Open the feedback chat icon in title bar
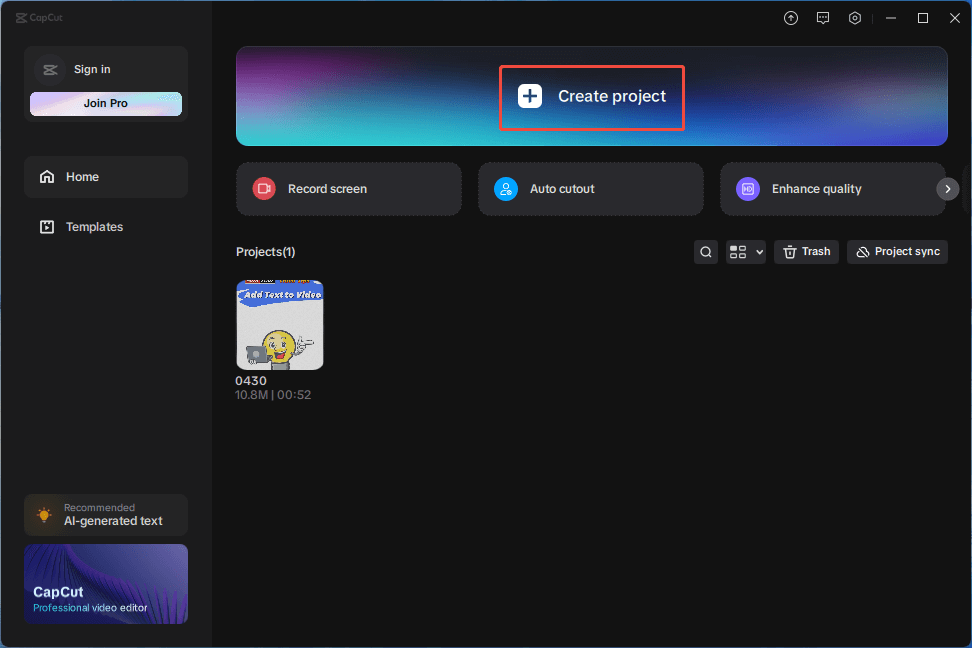Screen dimensions: 972x648 click(x=822, y=17)
